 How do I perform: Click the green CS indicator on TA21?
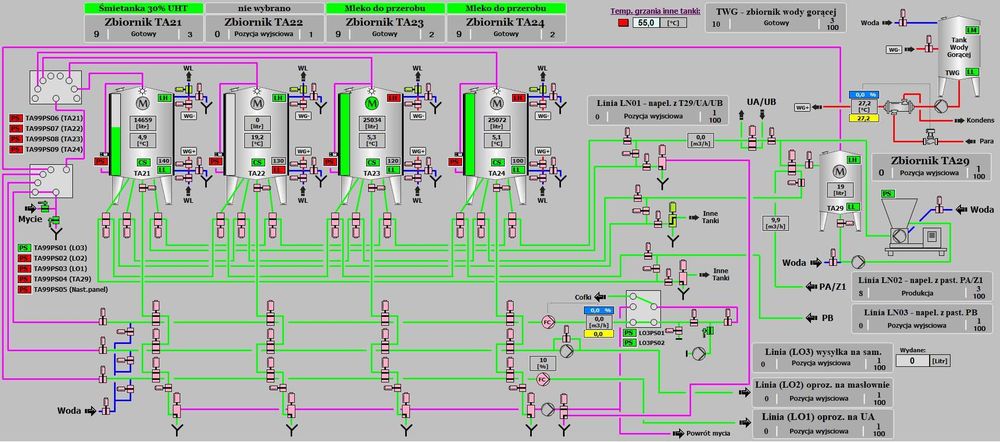point(143,162)
